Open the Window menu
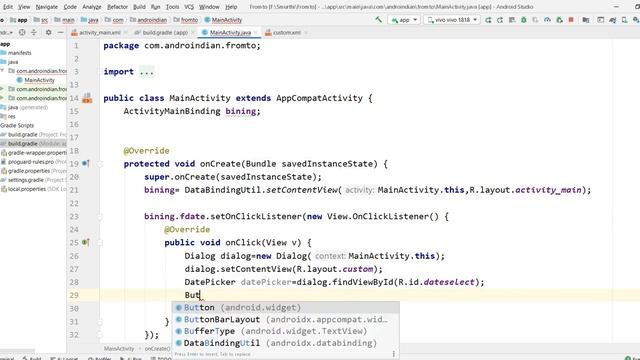 [x=209, y=7]
